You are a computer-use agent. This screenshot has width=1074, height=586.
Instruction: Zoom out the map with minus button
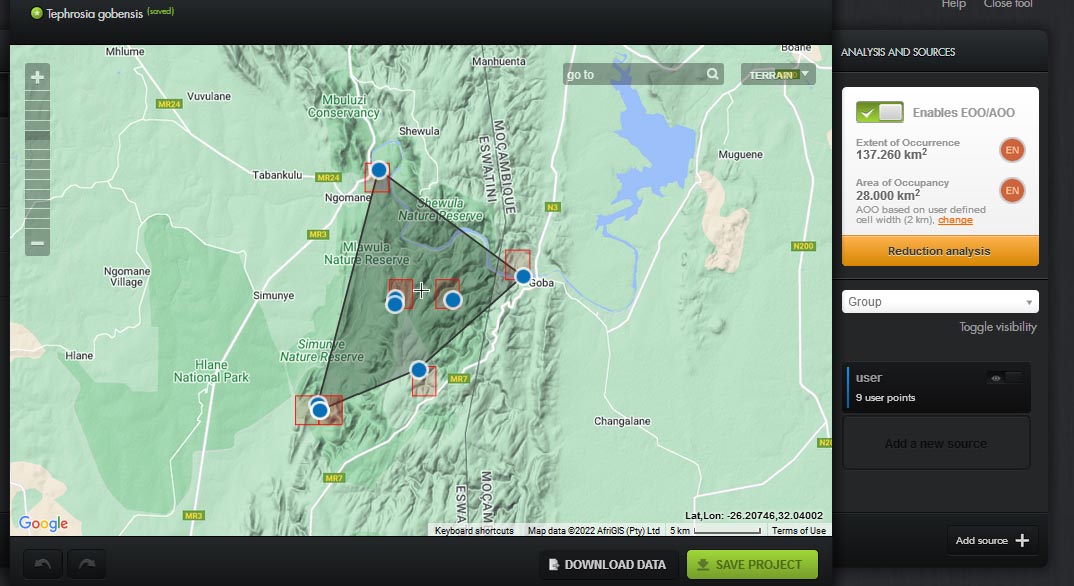pyautogui.click(x=37, y=242)
